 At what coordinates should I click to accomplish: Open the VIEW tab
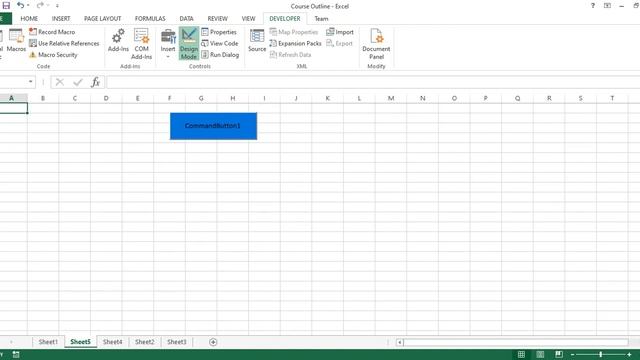(x=248, y=19)
